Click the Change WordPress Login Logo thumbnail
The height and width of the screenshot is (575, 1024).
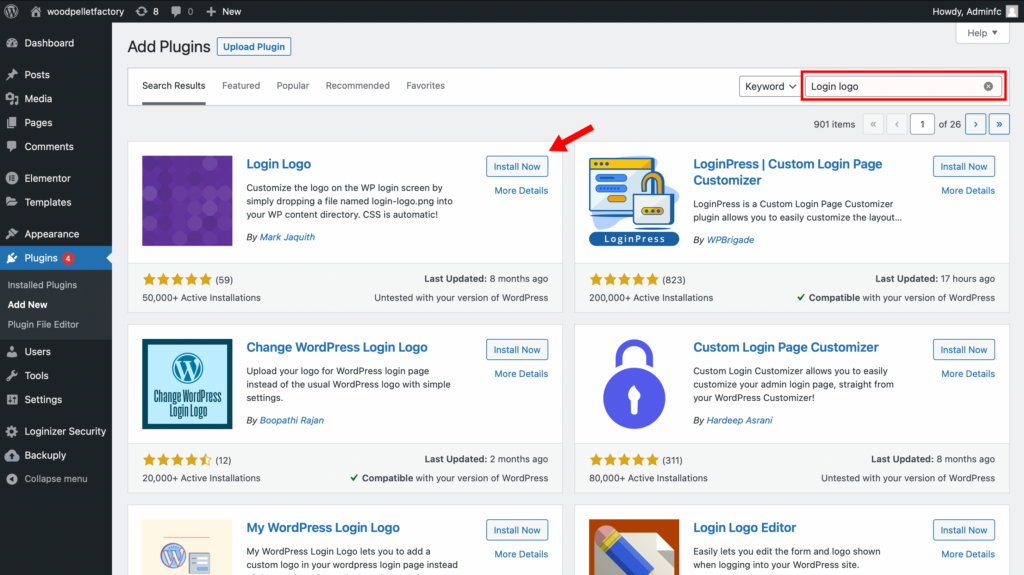187,384
